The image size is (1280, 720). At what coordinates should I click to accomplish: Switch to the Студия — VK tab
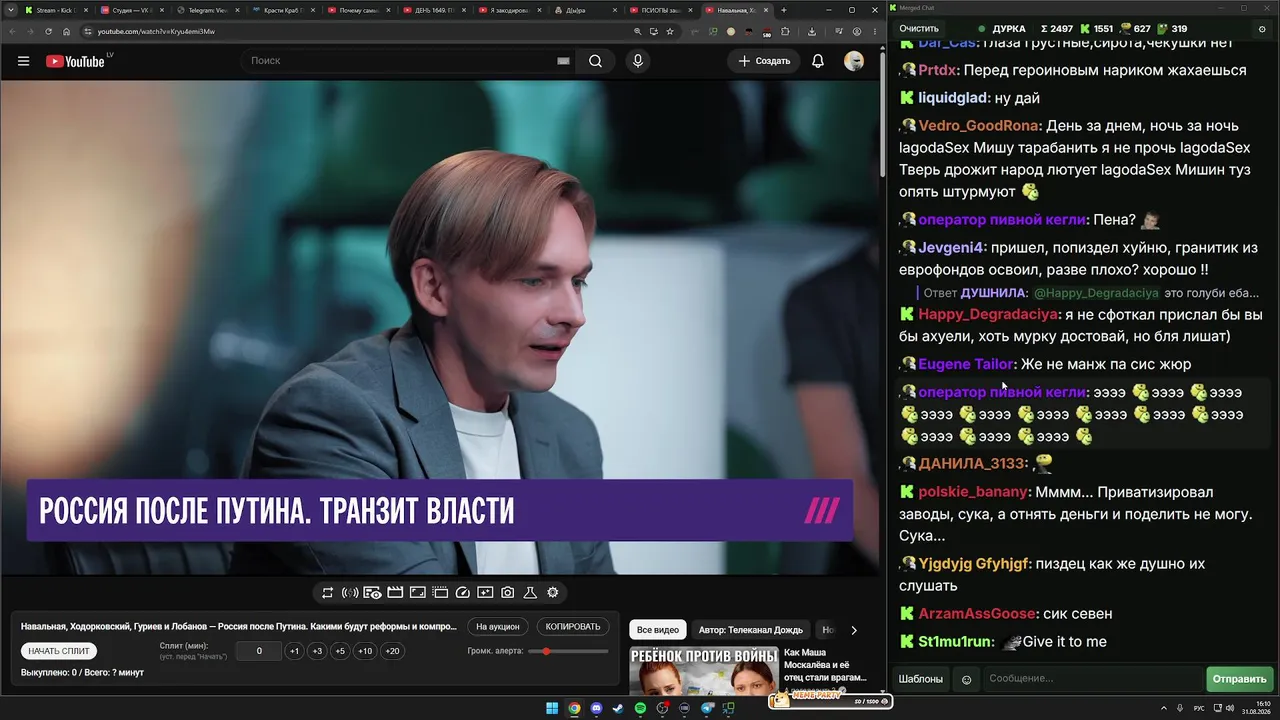click(132, 10)
